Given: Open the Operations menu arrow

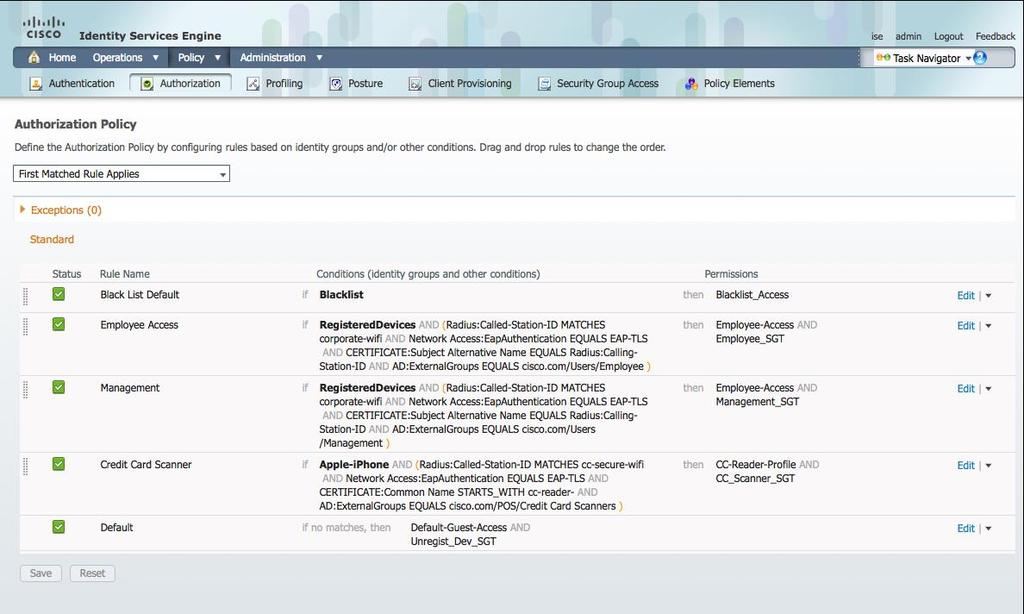Looking at the screenshot, I should [x=155, y=57].
